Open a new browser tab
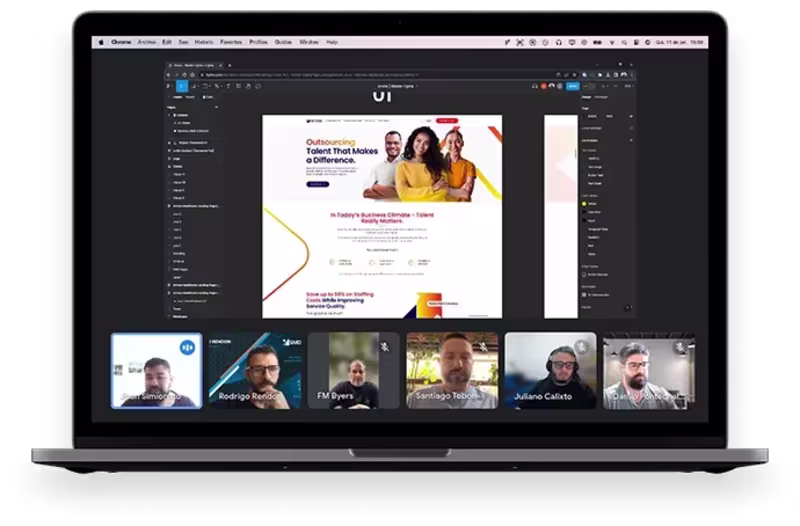Screen dimensions: 800x526 tap(230, 65)
